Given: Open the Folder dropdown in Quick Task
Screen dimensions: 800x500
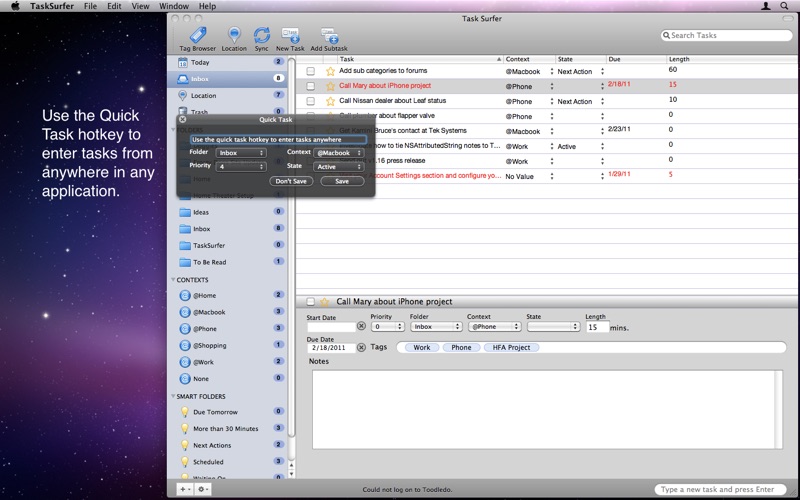Looking at the screenshot, I should tap(241, 153).
